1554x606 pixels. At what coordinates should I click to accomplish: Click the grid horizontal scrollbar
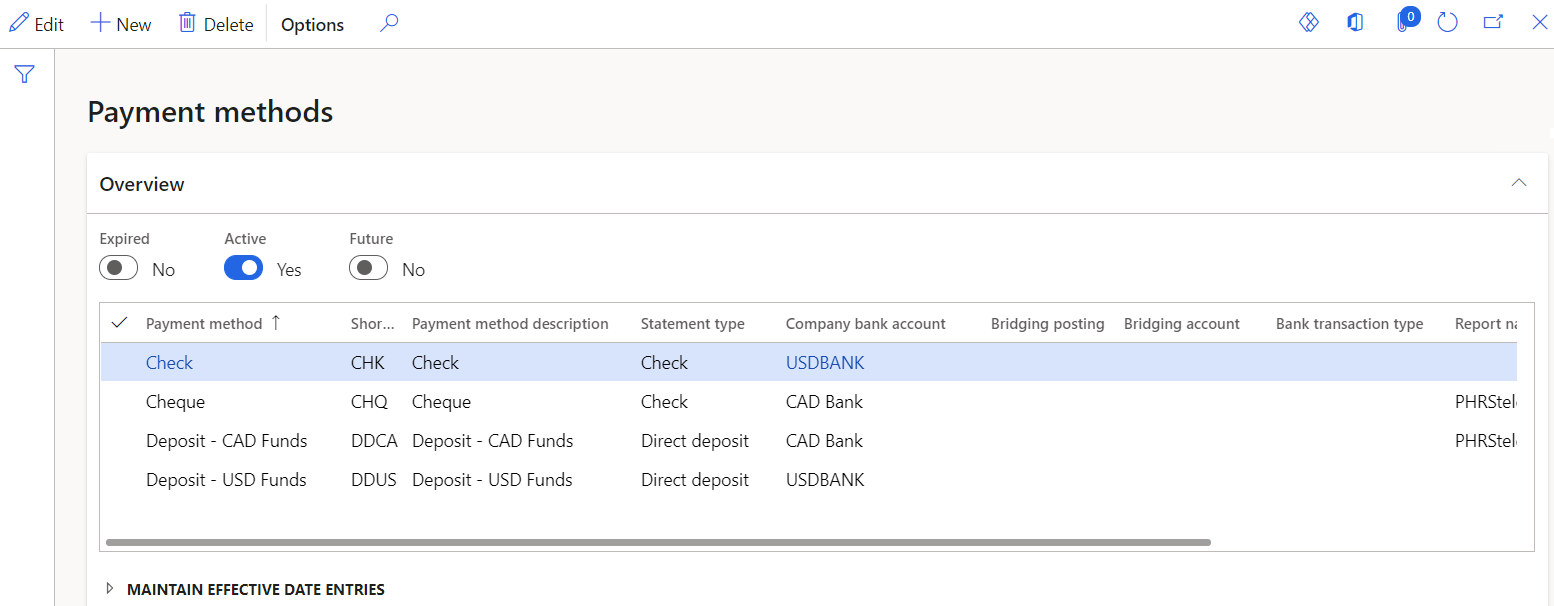pos(658,542)
